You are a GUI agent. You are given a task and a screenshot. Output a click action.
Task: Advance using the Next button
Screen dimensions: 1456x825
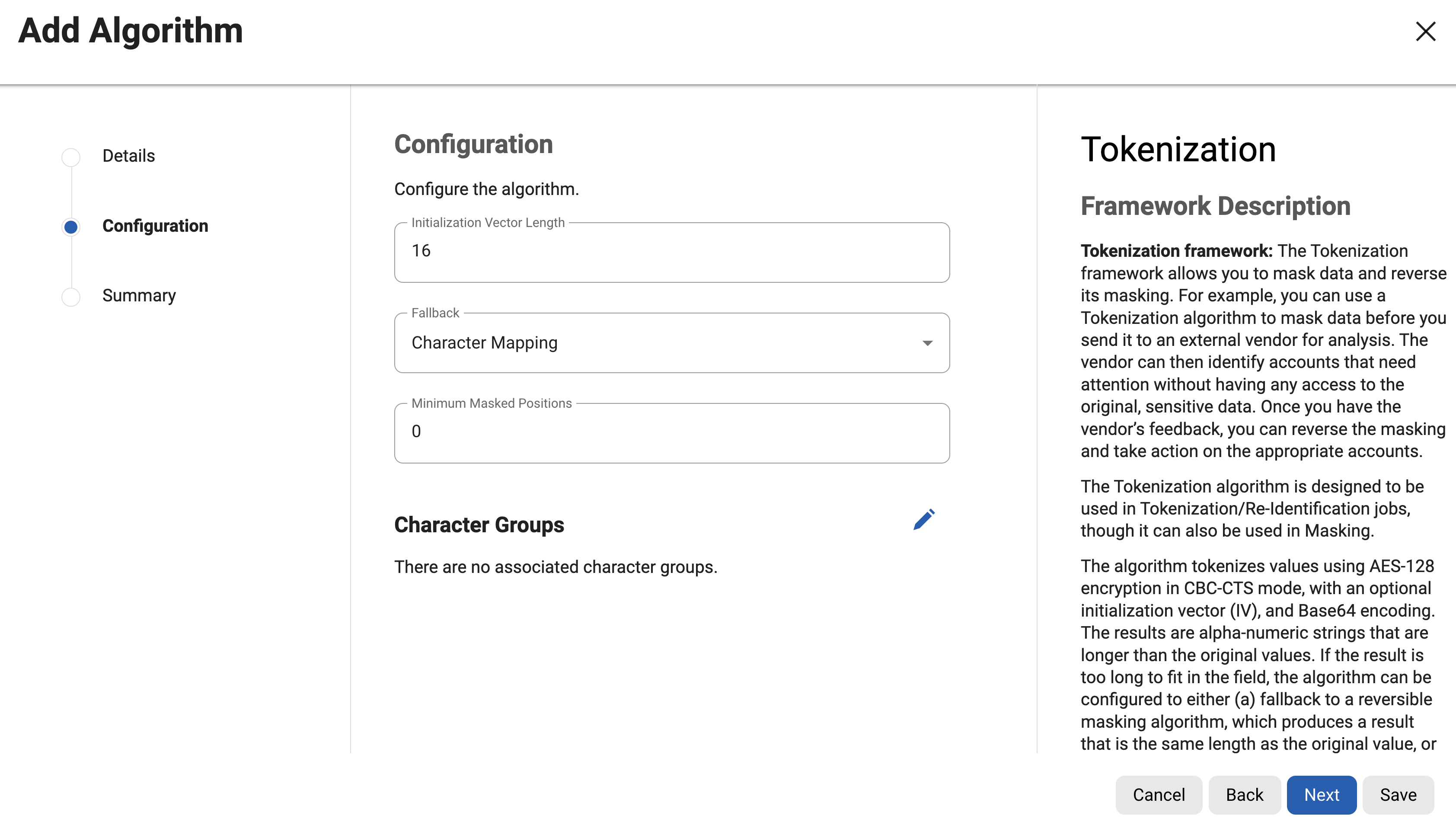(x=1322, y=794)
